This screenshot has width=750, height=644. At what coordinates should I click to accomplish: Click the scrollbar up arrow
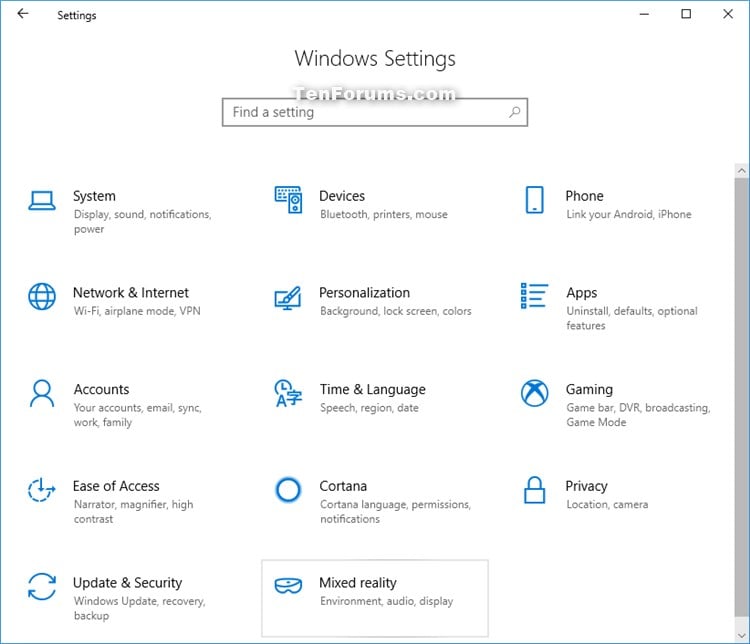[741, 170]
